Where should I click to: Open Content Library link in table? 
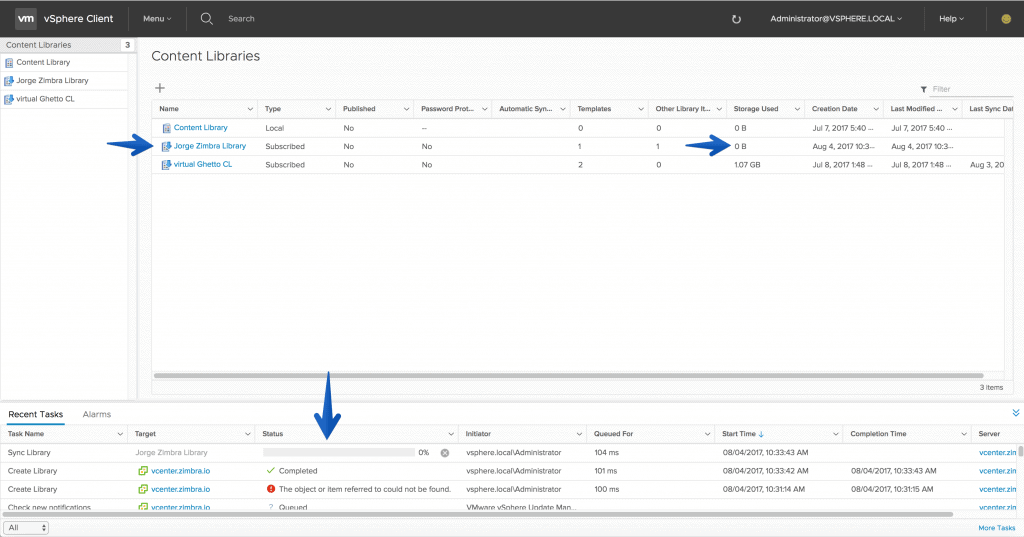pos(200,128)
